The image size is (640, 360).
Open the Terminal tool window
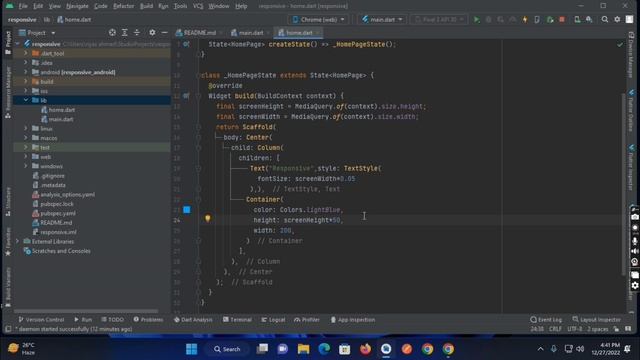pos(237,320)
